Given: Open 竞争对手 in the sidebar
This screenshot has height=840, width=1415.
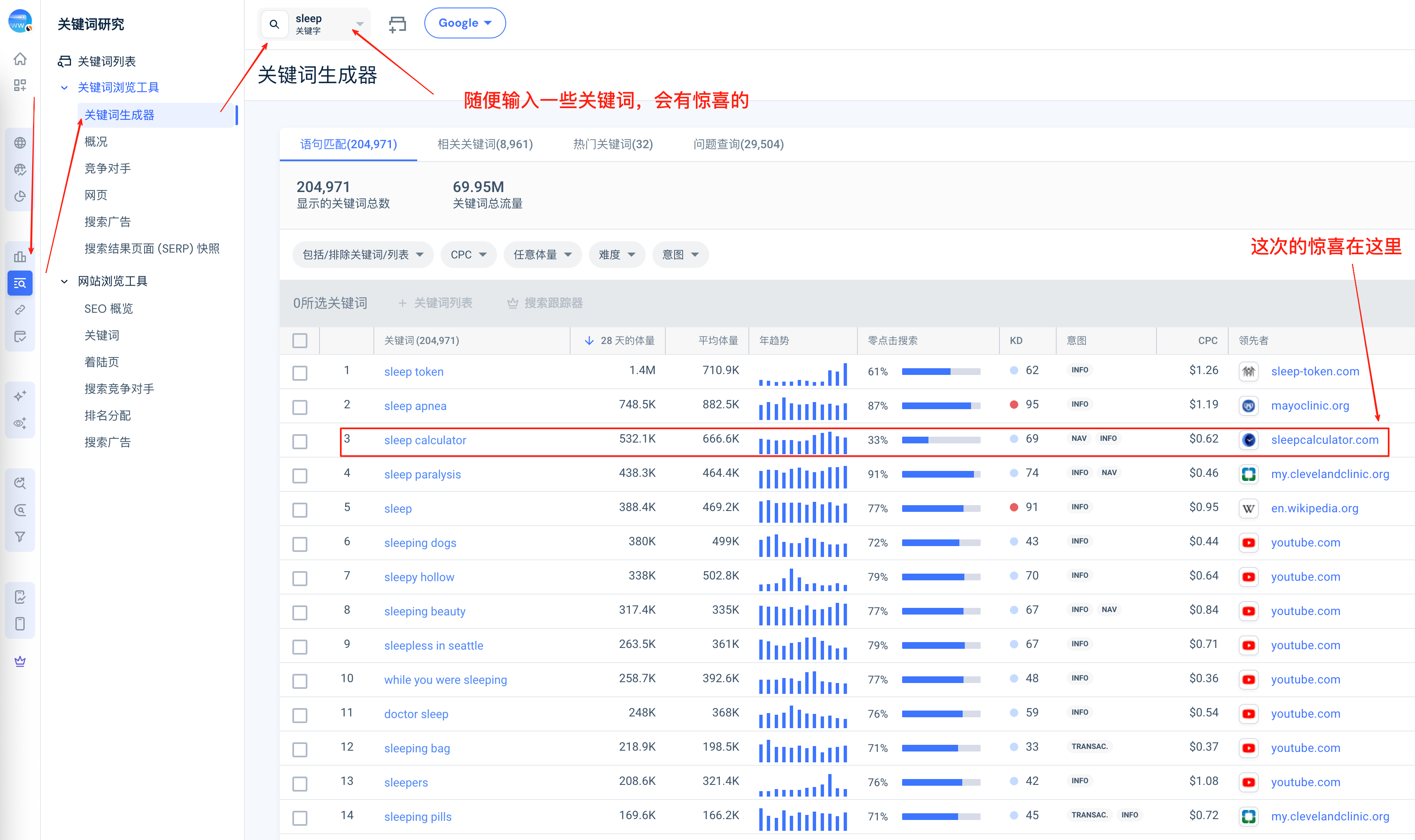Looking at the screenshot, I should [x=108, y=168].
